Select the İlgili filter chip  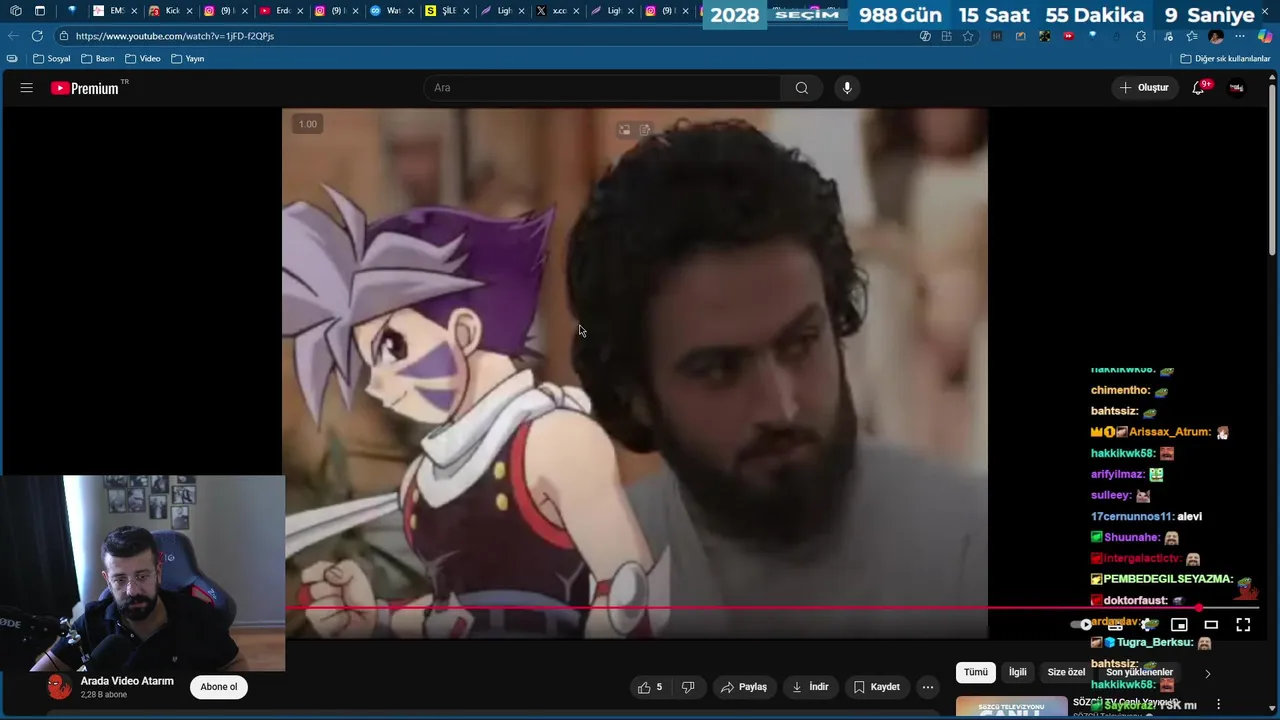point(1017,673)
